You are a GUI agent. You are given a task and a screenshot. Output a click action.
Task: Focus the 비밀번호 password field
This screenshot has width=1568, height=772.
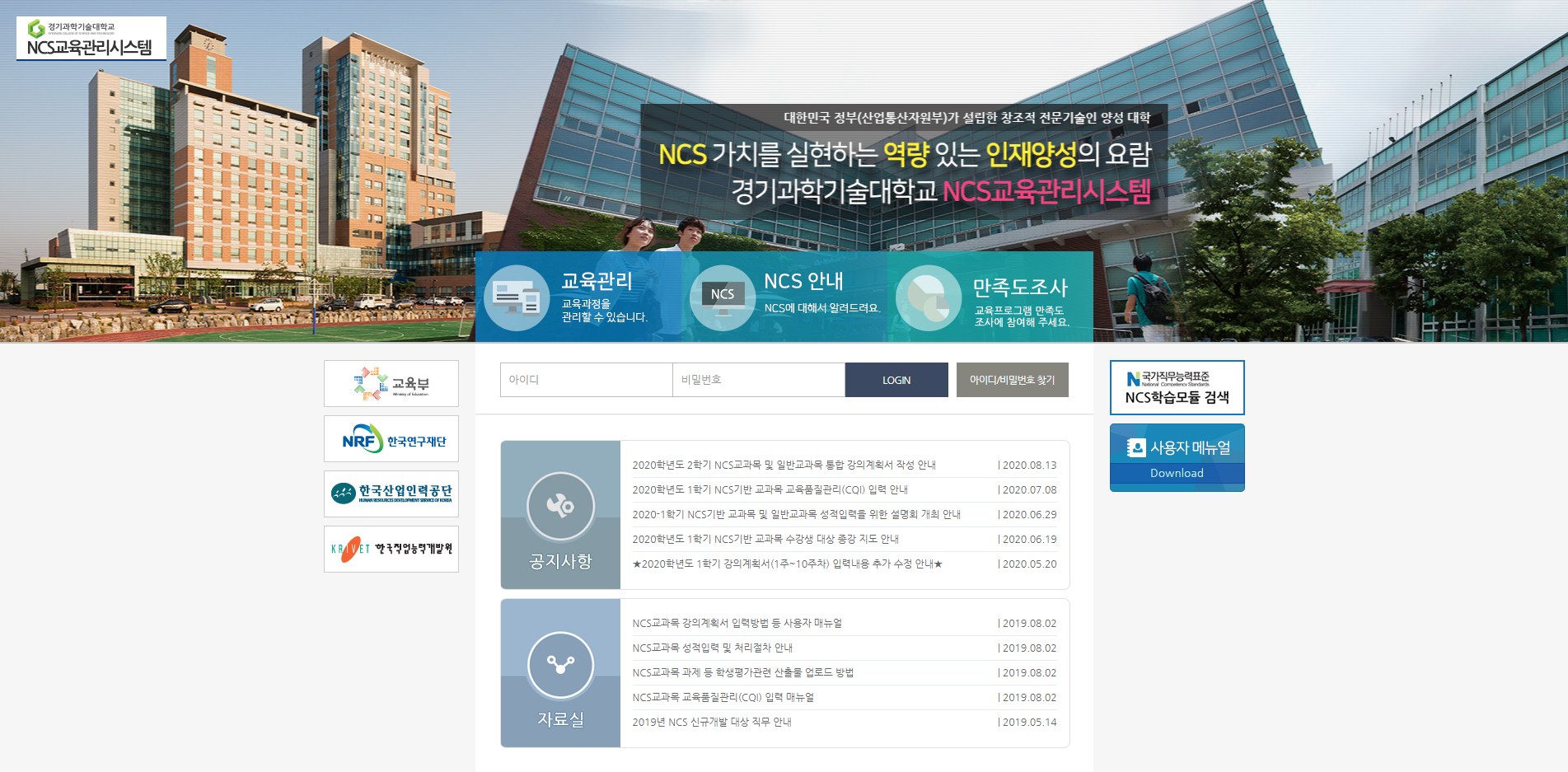pos(758,380)
